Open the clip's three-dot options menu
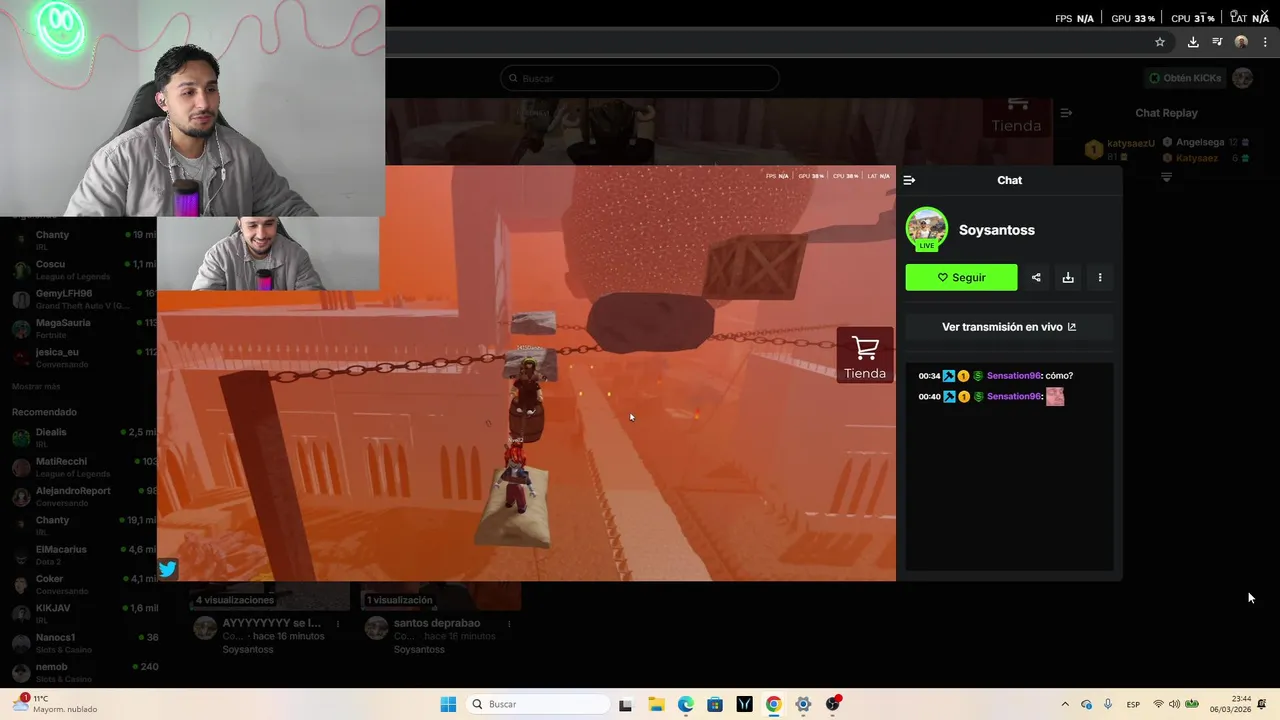 tap(1100, 277)
